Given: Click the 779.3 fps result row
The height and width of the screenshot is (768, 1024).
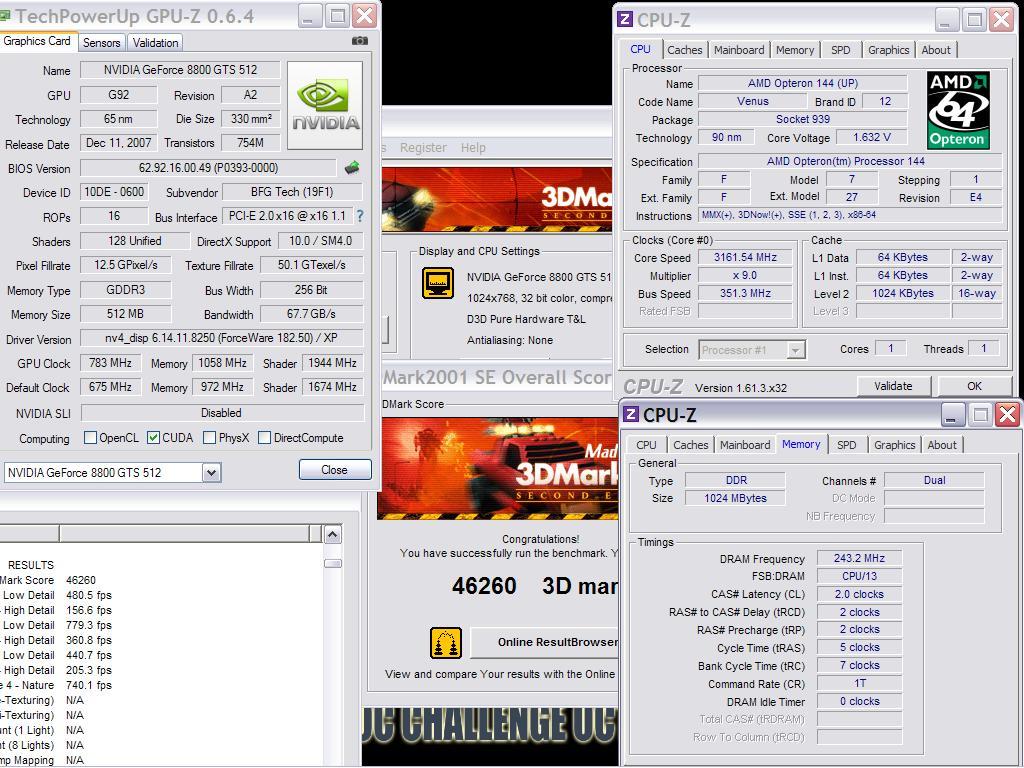Looking at the screenshot, I should pyautogui.click(x=89, y=625).
